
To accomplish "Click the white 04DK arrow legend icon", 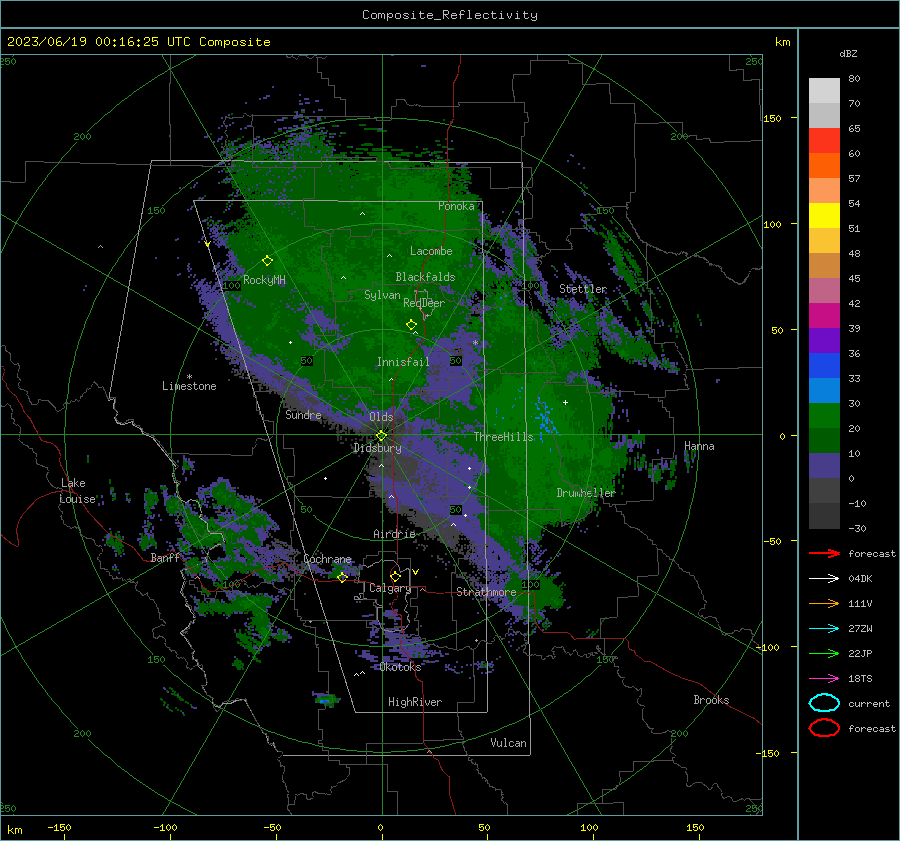I will tap(824, 578).
